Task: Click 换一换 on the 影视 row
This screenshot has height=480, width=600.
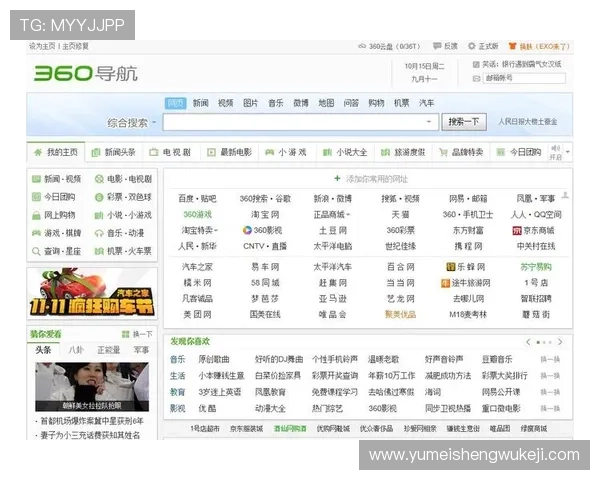Action: tap(550, 408)
